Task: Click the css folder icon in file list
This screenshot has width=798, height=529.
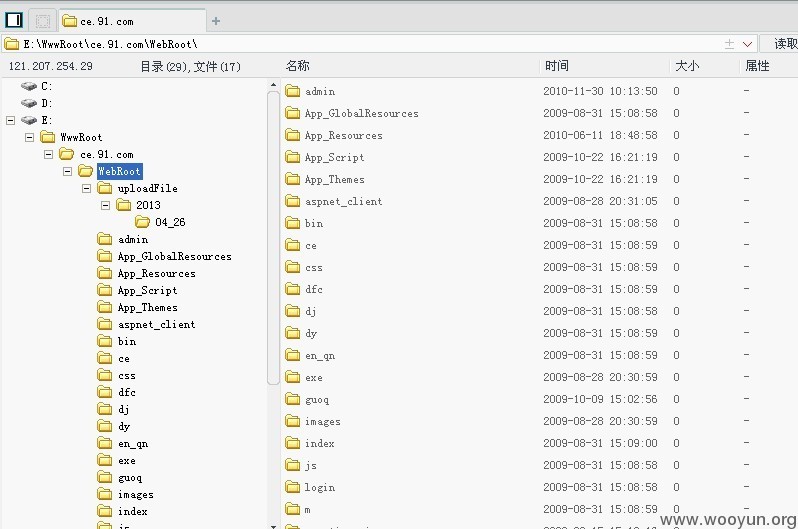Action: coord(293,267)
